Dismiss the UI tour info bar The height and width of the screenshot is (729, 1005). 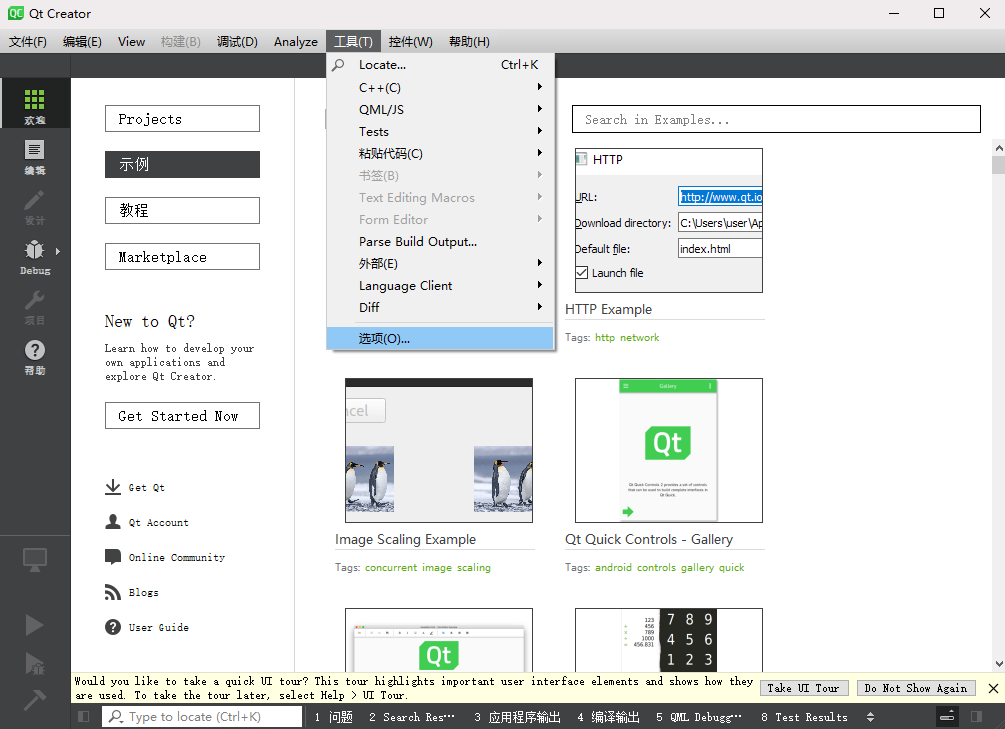(x=993, y=689)
